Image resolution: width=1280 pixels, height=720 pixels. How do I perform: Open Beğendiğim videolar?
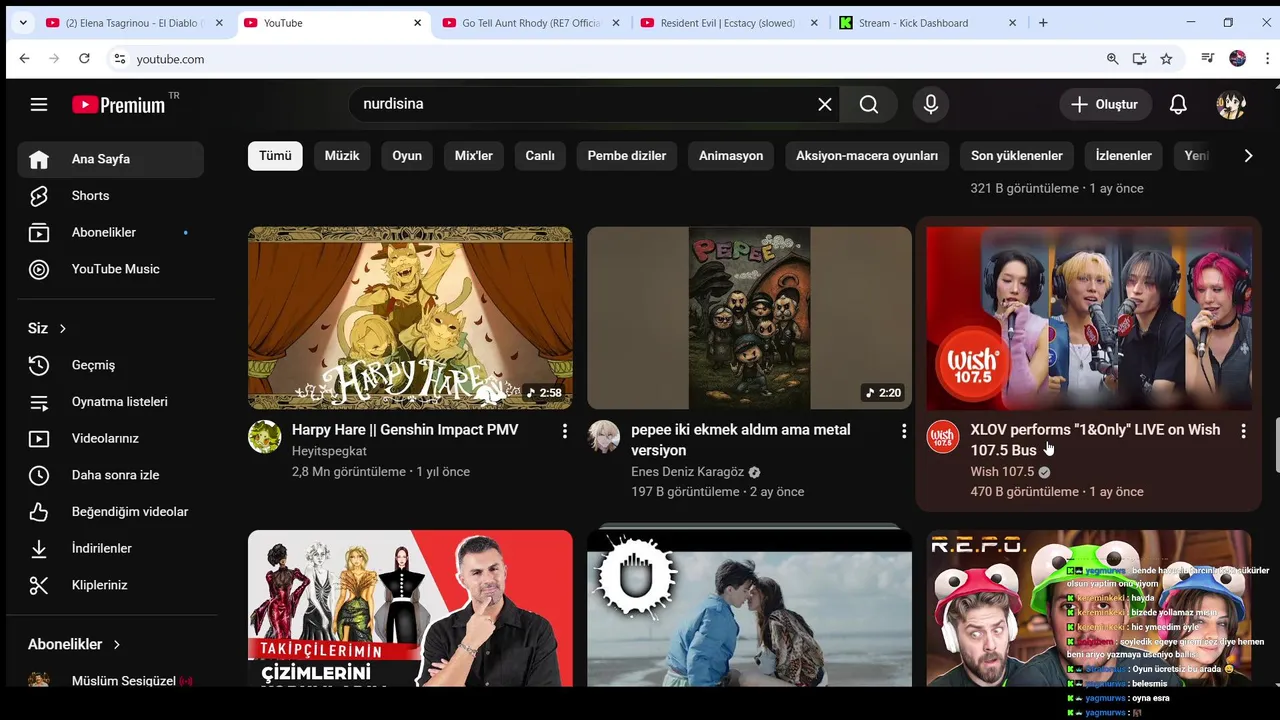[111, 512]
